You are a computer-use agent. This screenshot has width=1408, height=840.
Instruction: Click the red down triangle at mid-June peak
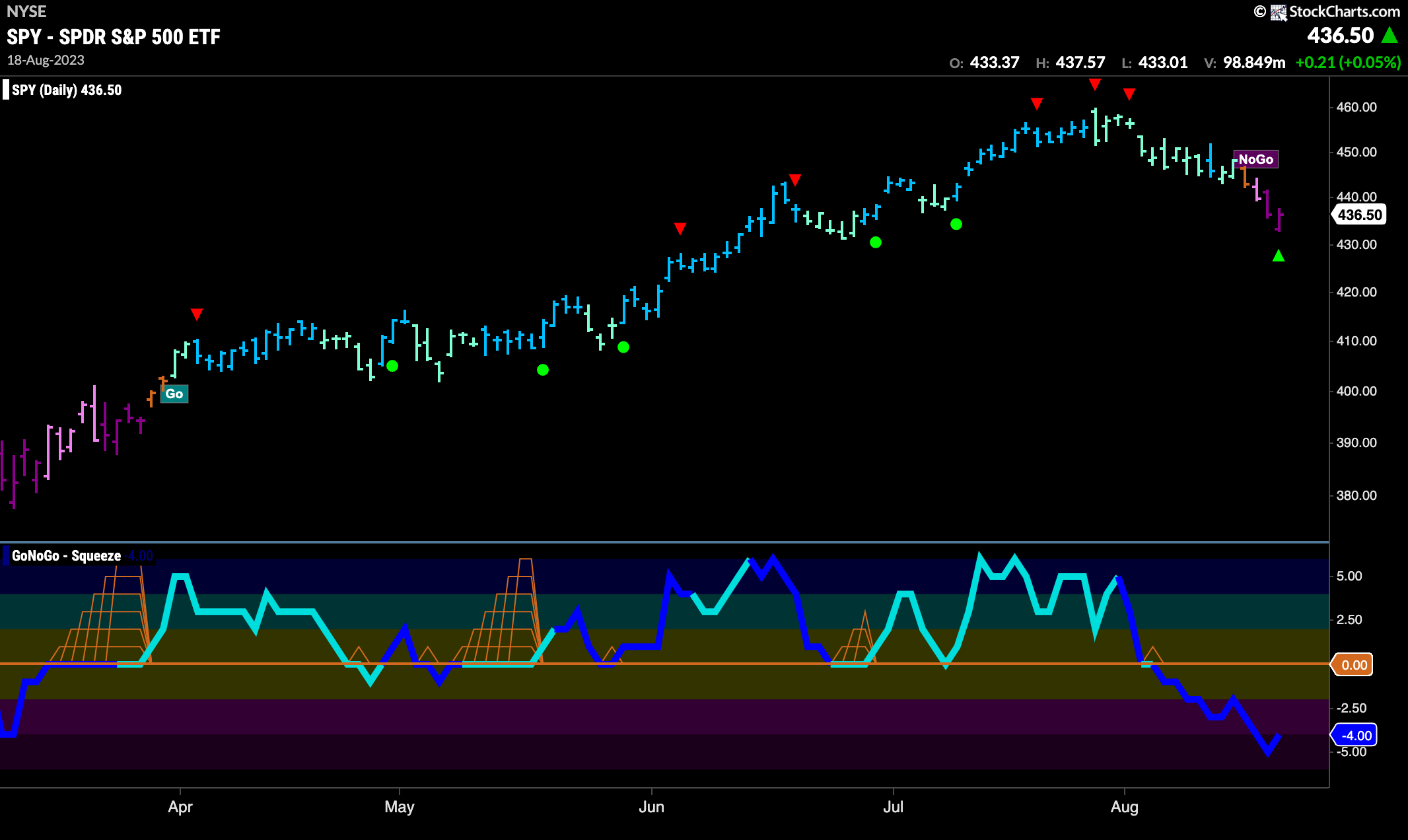[x=795, y=180]
